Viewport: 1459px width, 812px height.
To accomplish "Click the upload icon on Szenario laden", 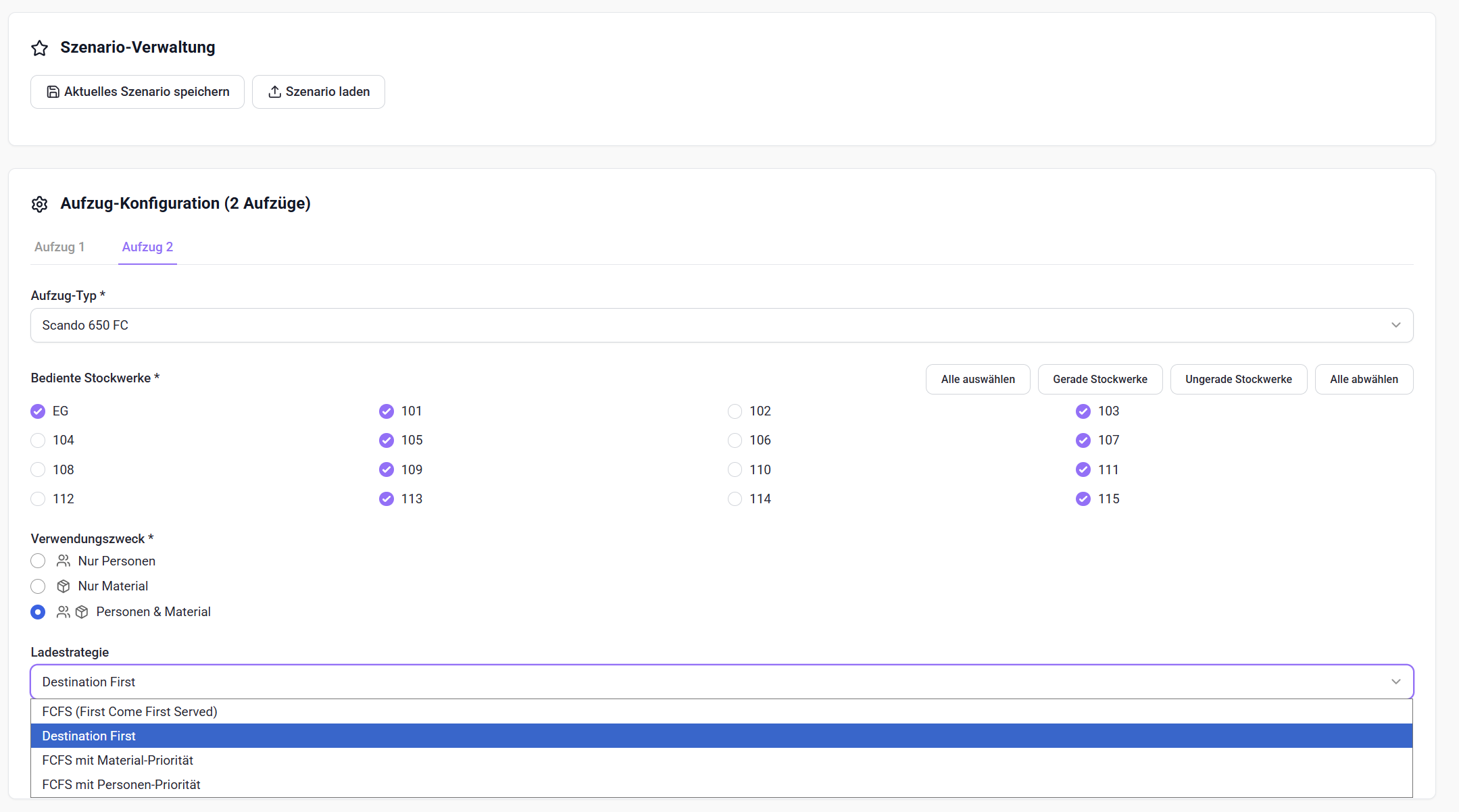I will tap(274, 92).
